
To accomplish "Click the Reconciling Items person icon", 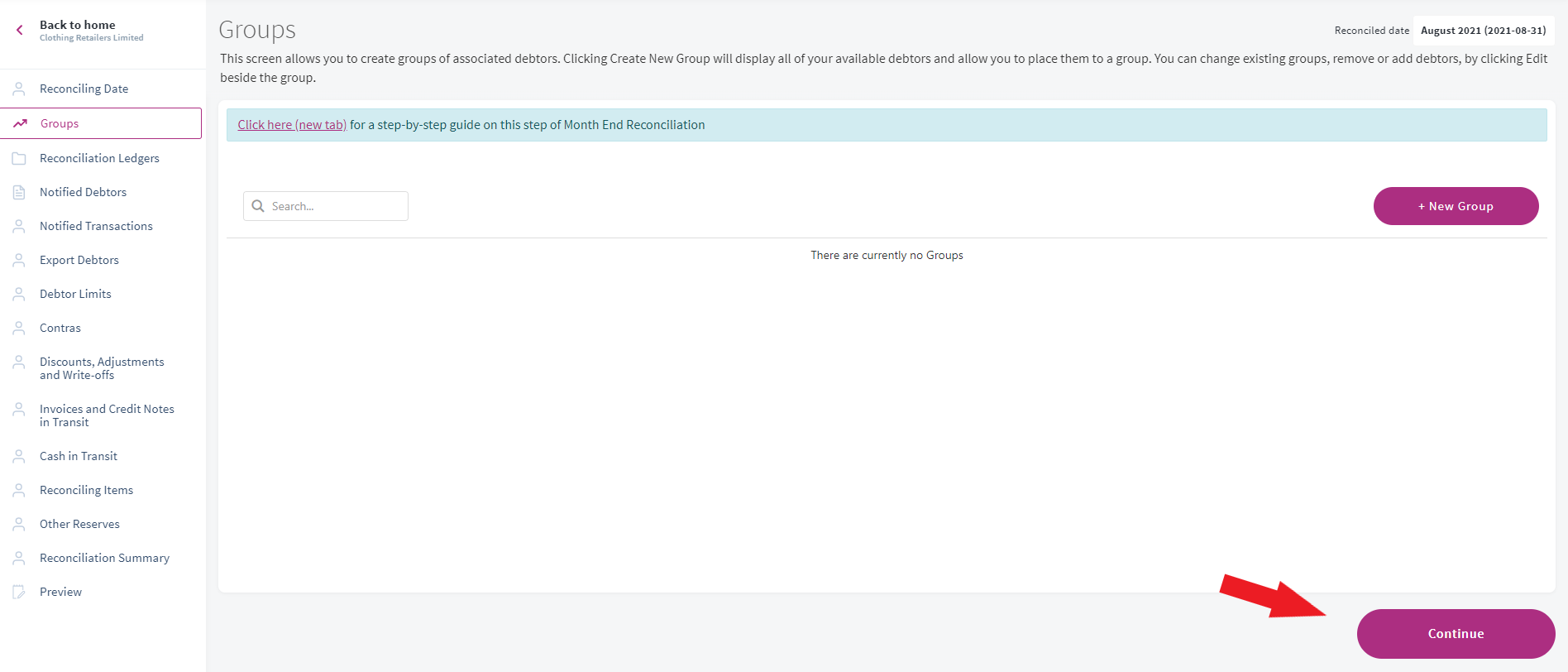I will [x=19, y=490].
